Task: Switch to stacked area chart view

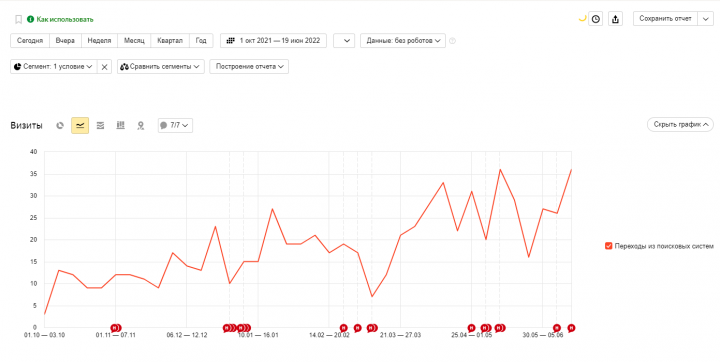Action: (x=100, y=125)
